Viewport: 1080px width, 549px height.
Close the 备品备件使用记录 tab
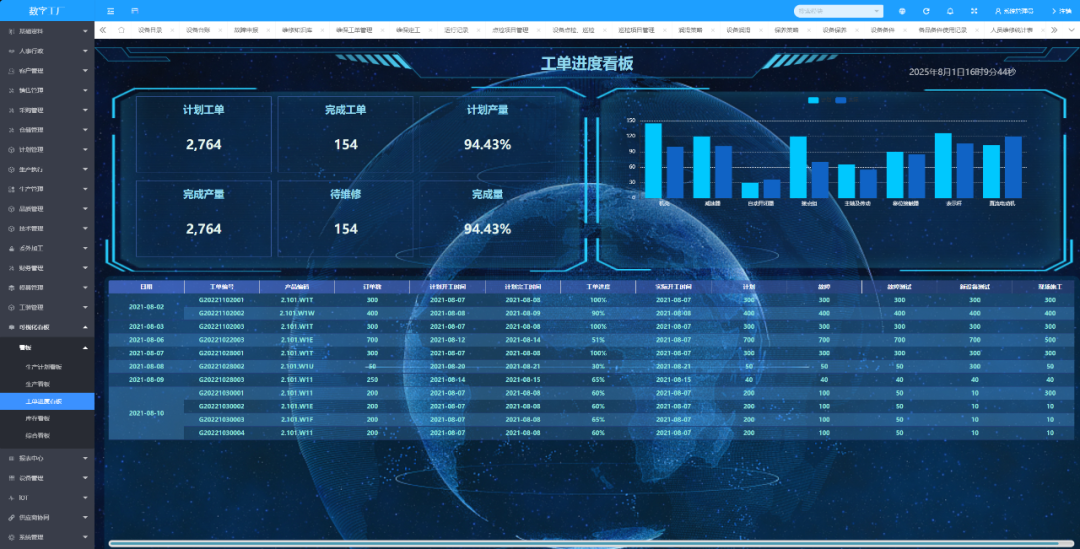point(977,30)
